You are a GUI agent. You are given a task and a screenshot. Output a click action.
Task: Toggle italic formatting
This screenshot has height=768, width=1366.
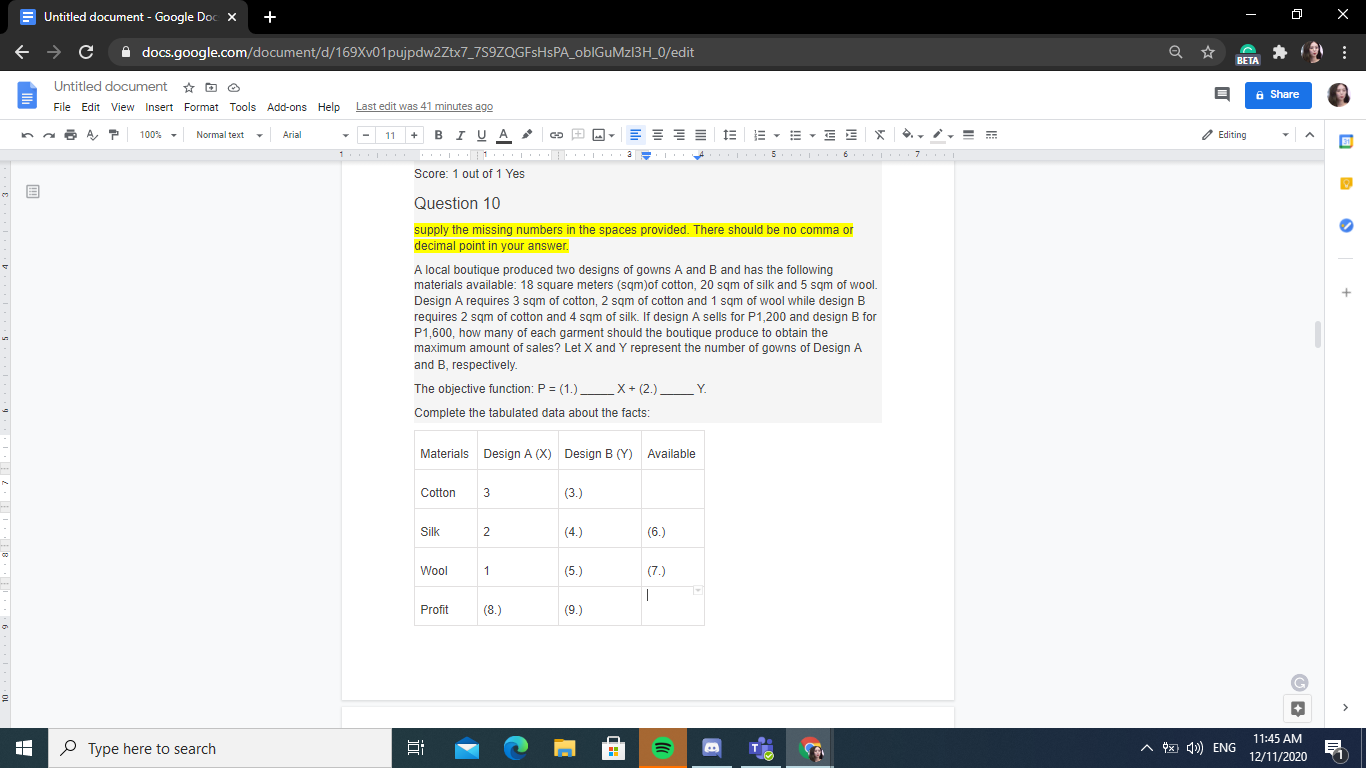point(459,134)
